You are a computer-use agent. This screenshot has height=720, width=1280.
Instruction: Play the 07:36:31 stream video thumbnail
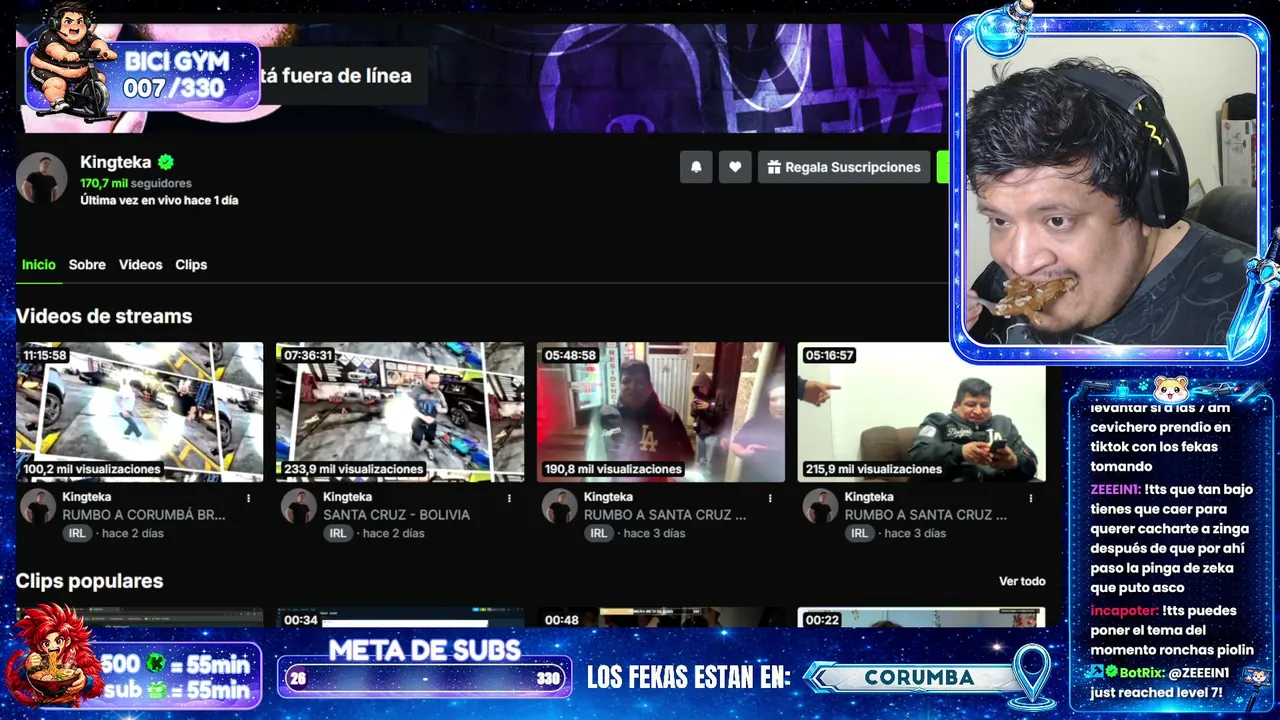[x=400, y=412]
